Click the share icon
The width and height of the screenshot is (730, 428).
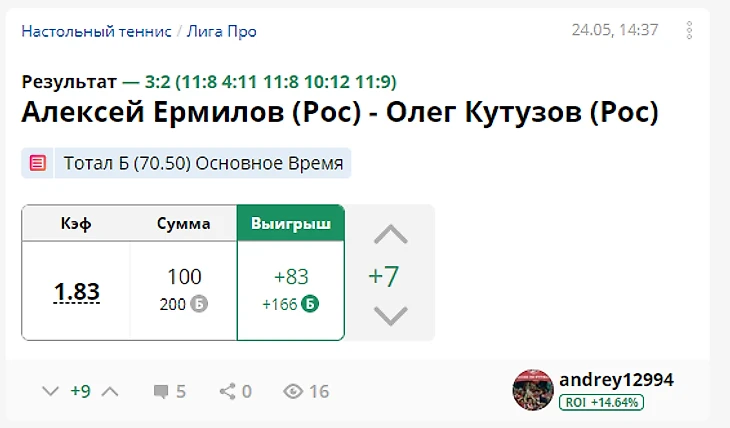click(x=227, y=392)
